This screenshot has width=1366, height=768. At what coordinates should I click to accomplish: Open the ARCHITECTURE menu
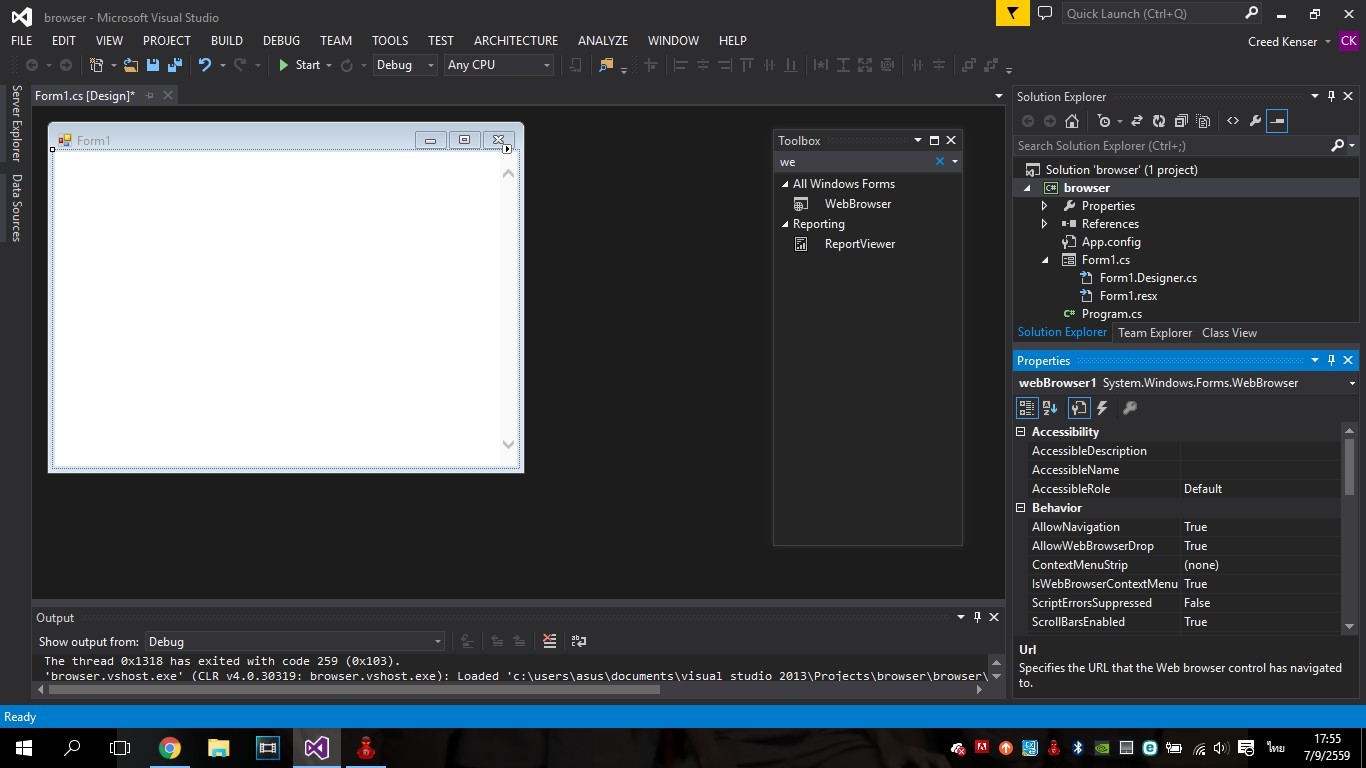(x=516, y=40)
